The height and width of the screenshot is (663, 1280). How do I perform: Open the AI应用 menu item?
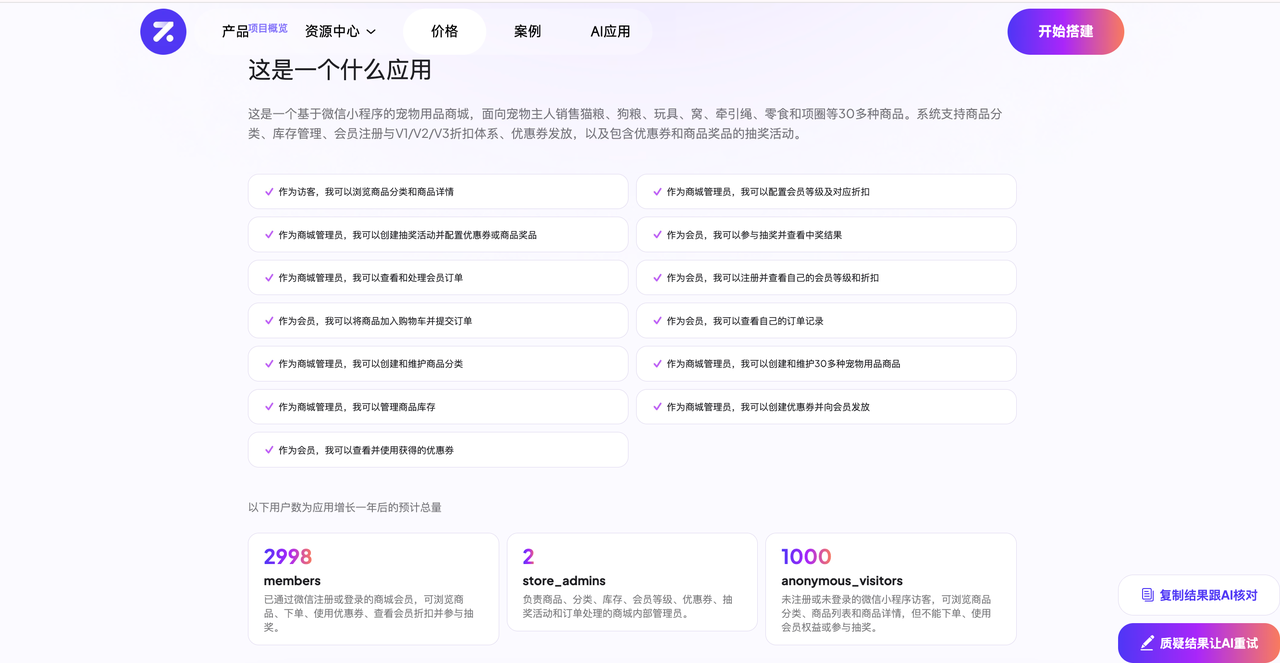(610, 31)
